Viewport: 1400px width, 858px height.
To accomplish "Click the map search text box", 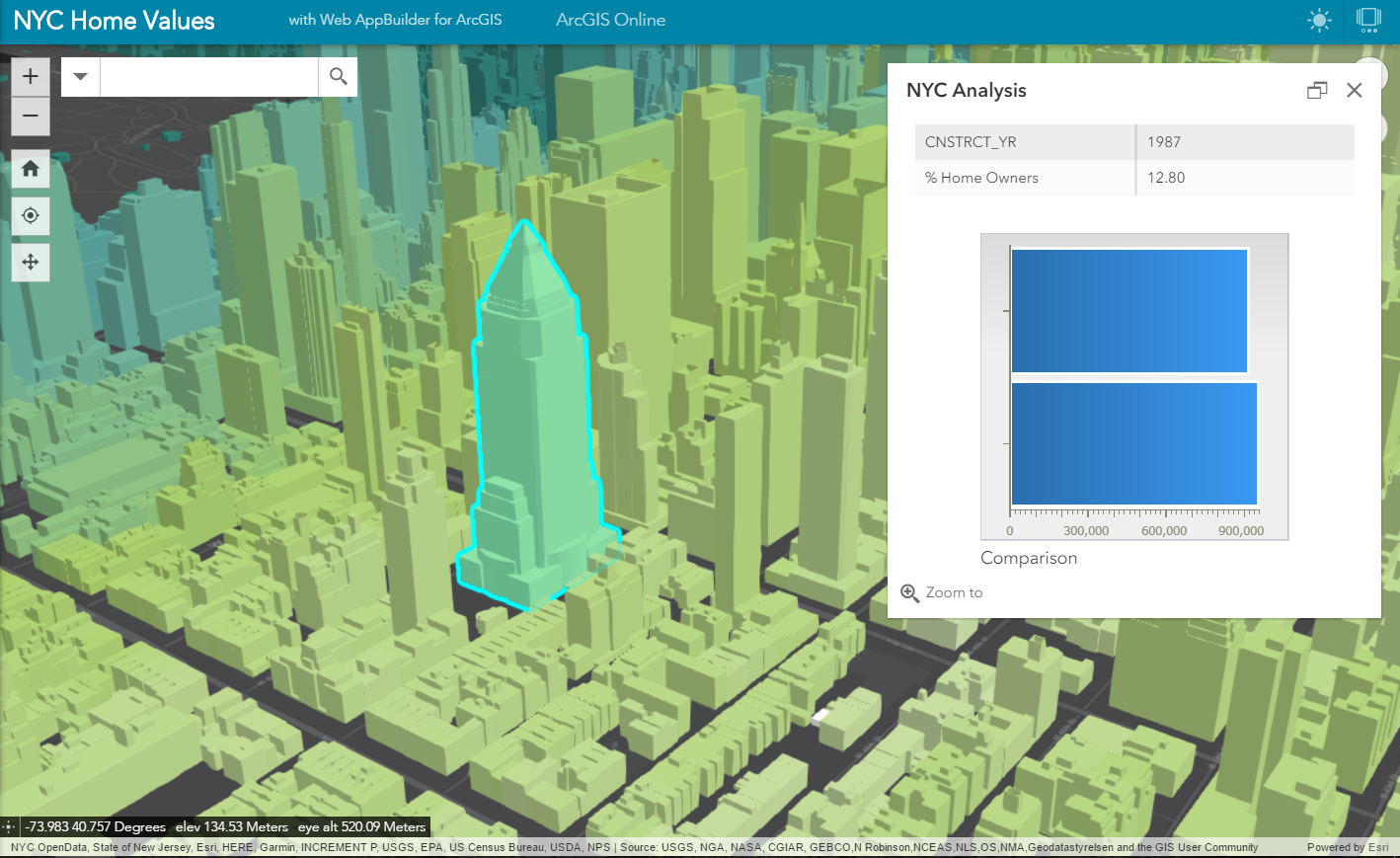I will 209,76.
